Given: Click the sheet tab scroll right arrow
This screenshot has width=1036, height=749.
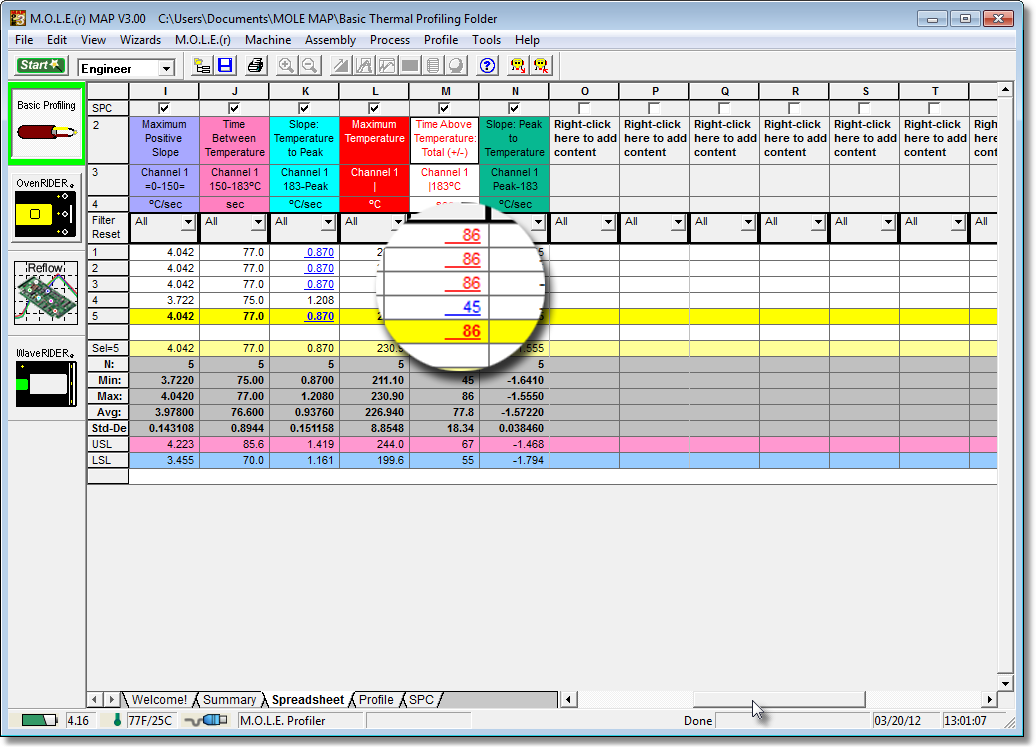Looking at the screenshot, I should click(x=112, y=699).
